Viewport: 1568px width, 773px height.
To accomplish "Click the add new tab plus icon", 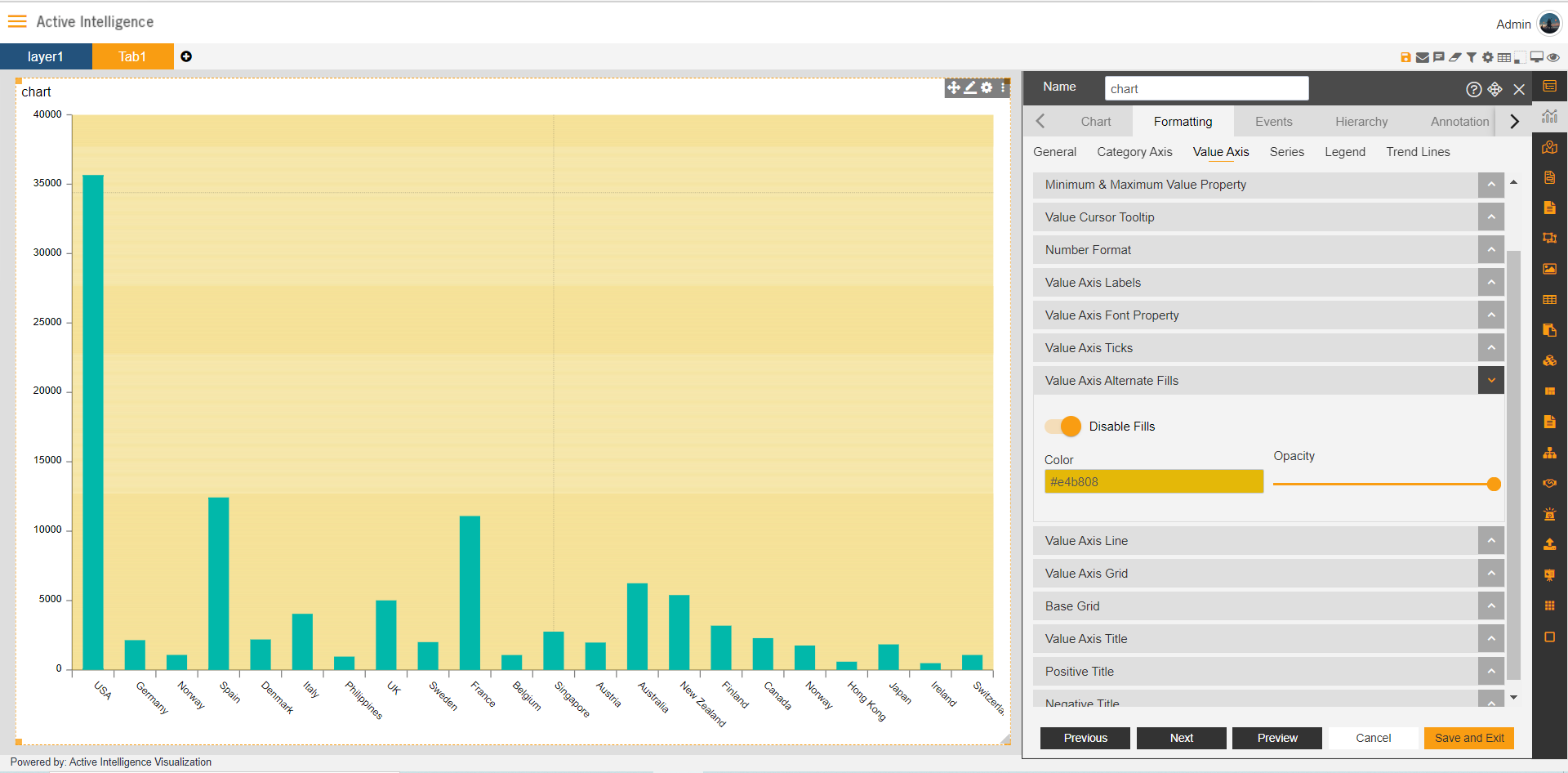I will [x=186, y=56].
